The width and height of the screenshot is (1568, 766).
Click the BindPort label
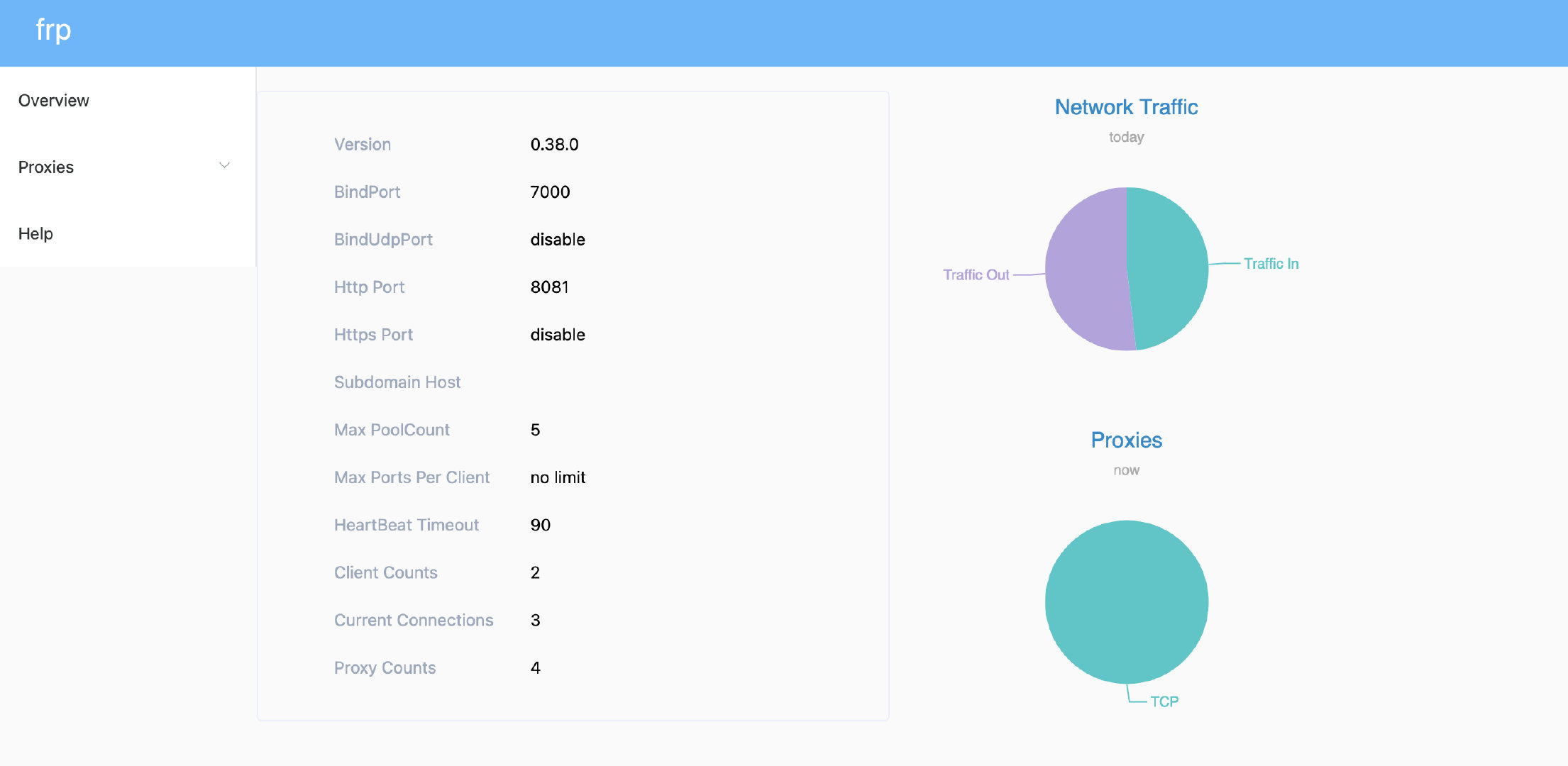point(367,192)
